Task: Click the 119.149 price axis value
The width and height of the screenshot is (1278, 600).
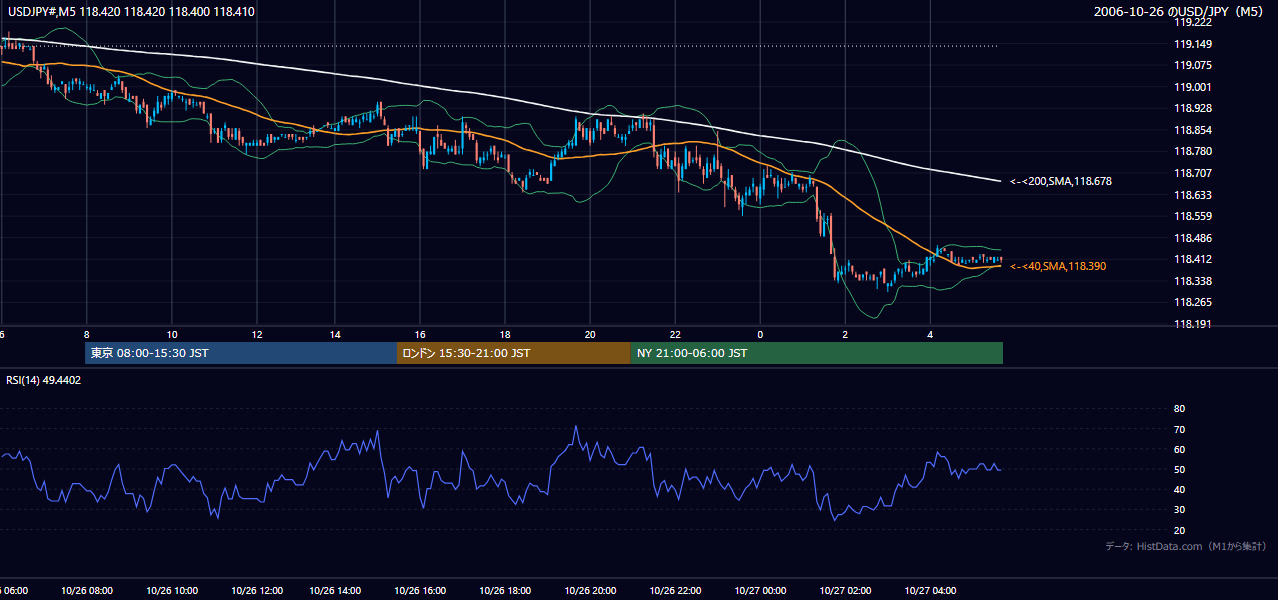Action: point(1193,44)
